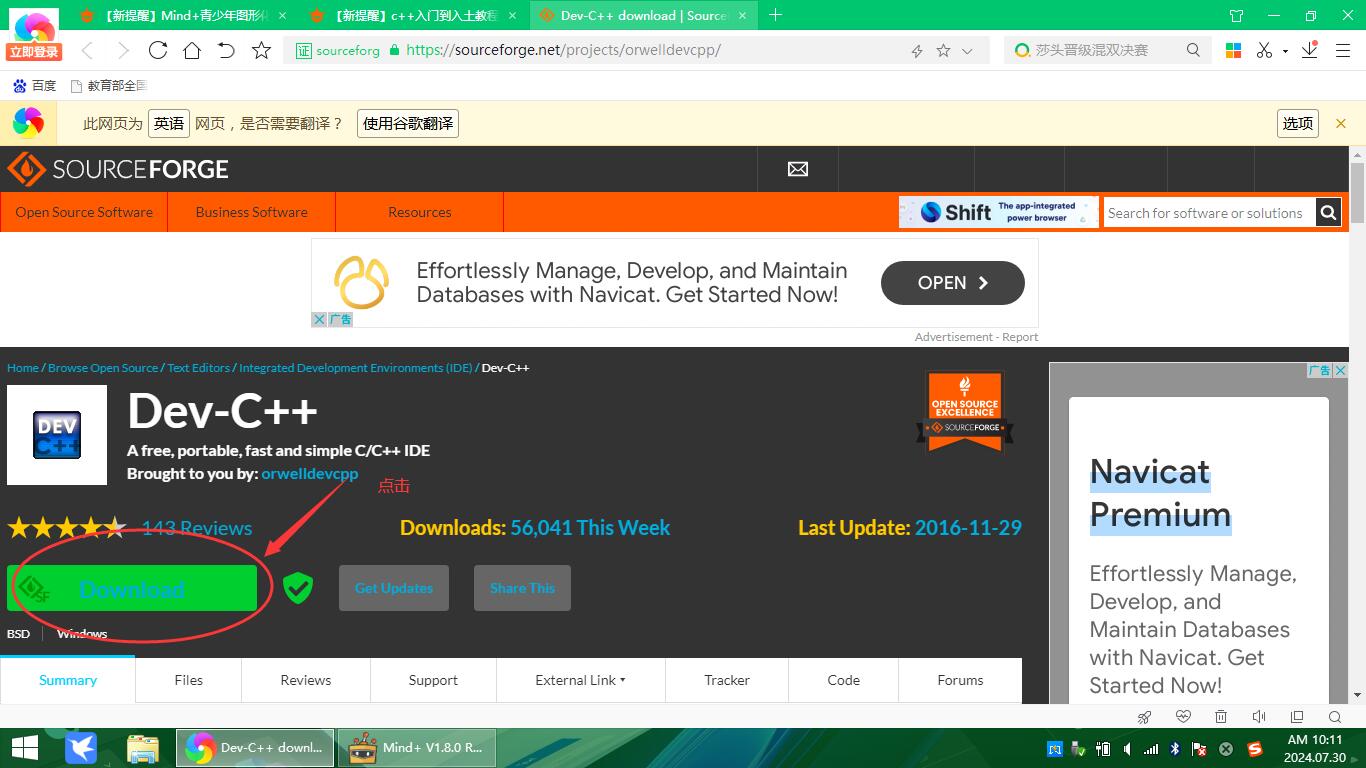
Task: Open the browser hamburger menu
Action: click(1343, 51)
